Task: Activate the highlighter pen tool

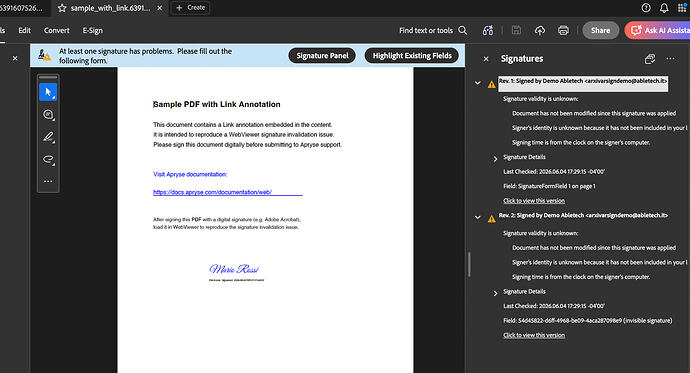Action: click(48, 137)
